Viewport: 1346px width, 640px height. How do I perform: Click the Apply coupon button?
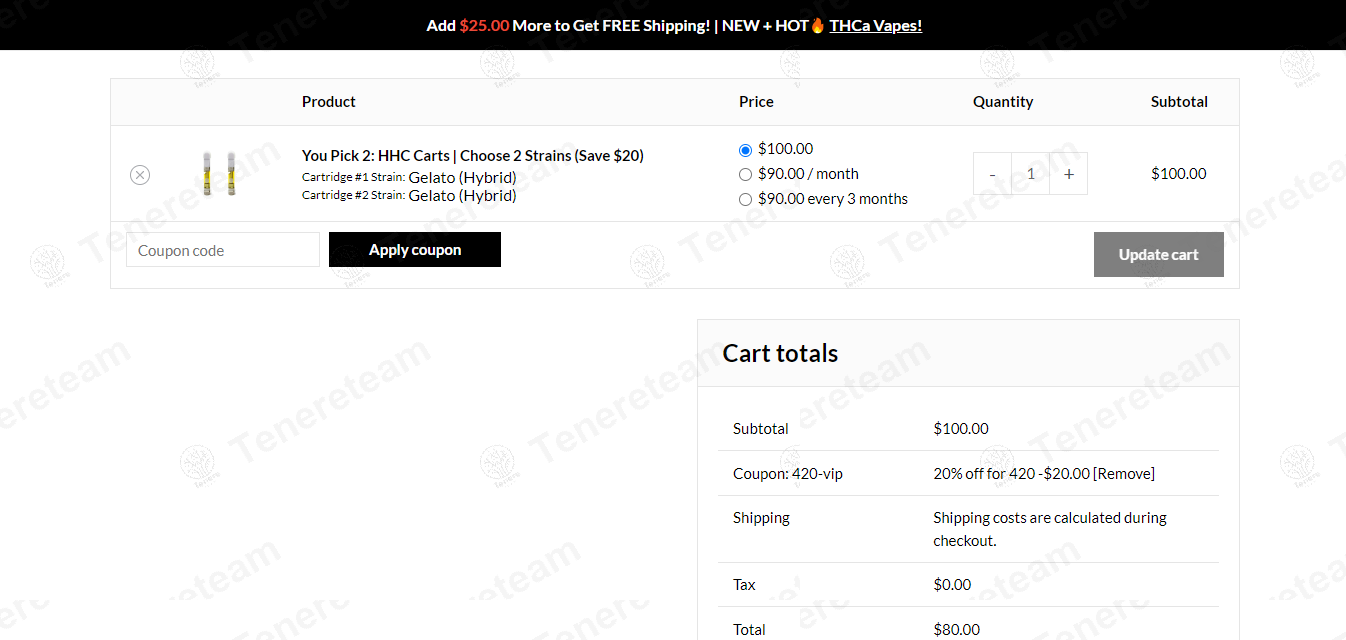[x=414, y=249]
